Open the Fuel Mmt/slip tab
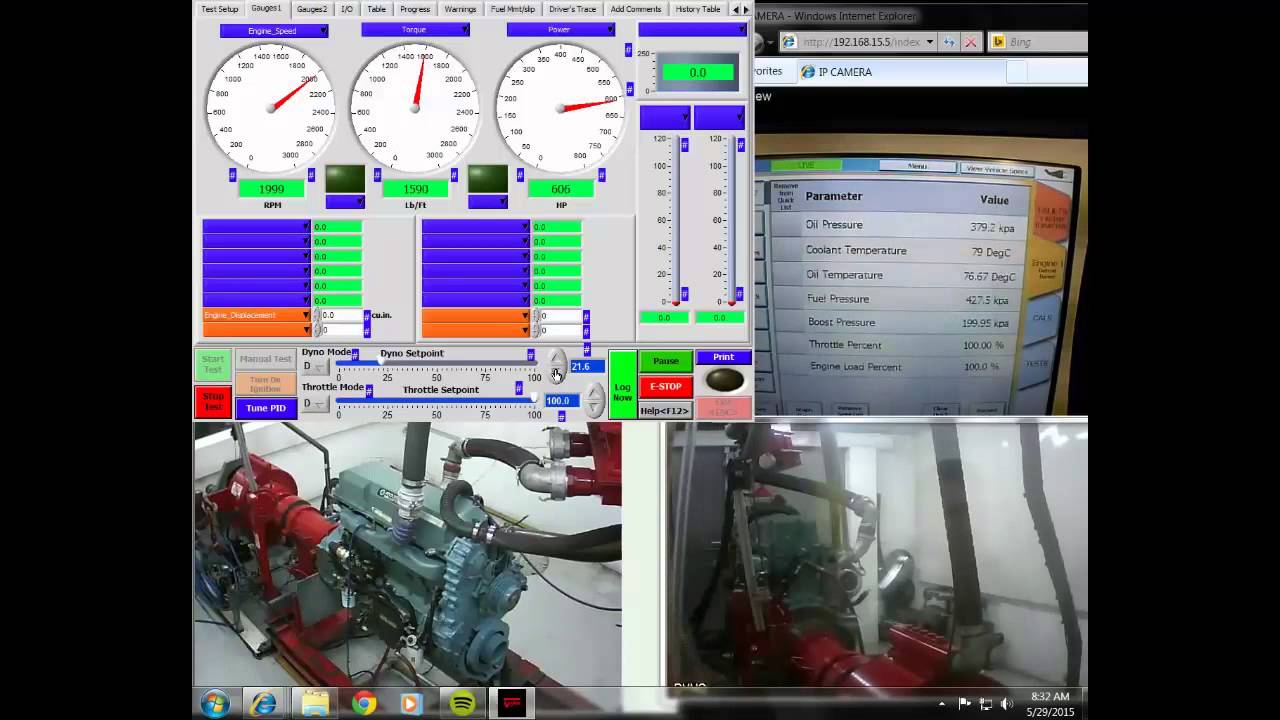 coord(513,9)
